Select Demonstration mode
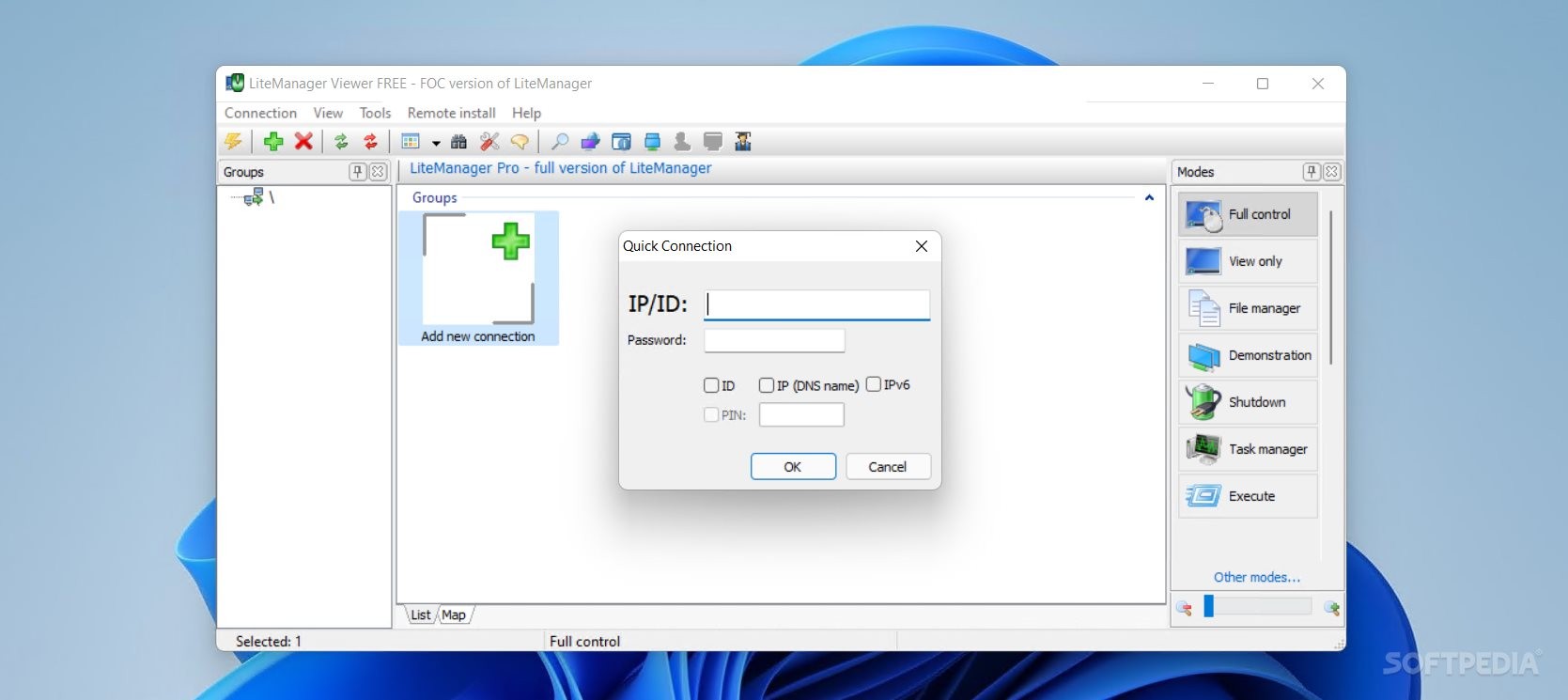 (x=1249, y=355)
